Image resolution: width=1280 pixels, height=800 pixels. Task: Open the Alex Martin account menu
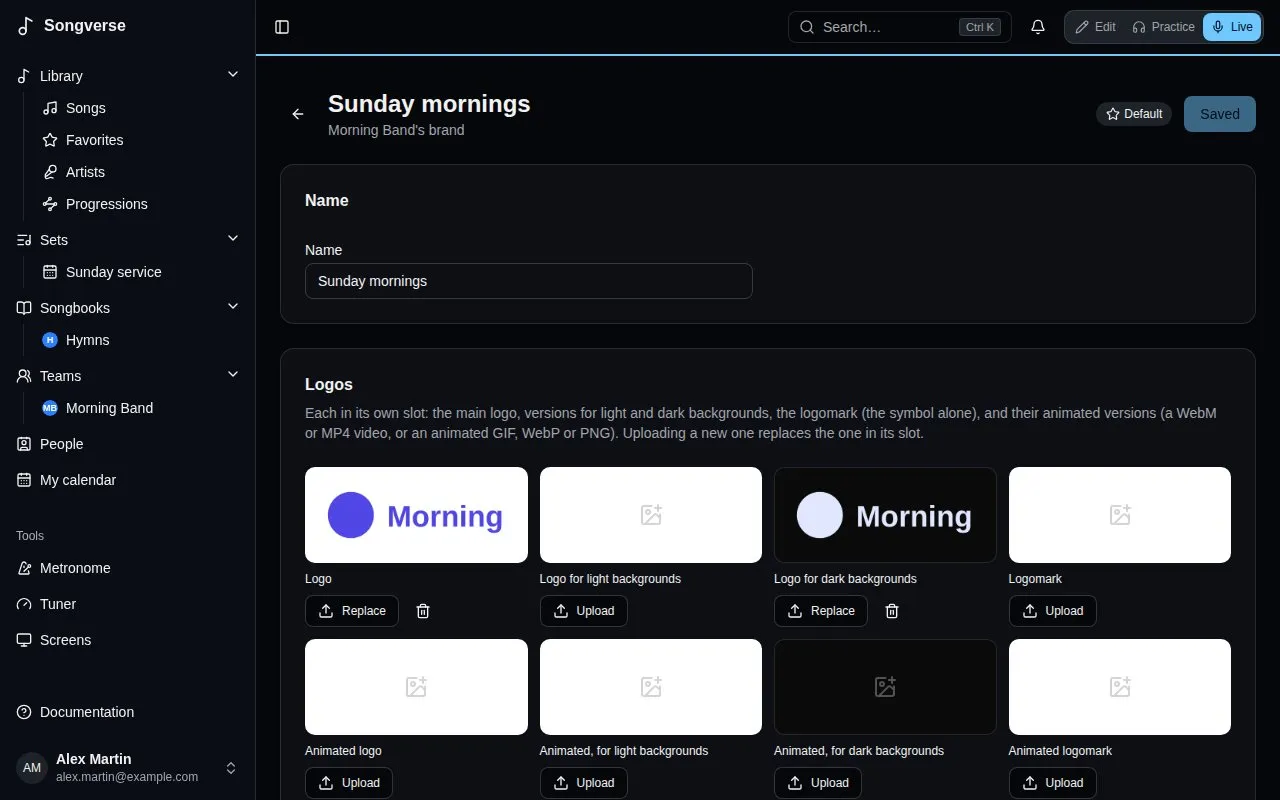128,768
